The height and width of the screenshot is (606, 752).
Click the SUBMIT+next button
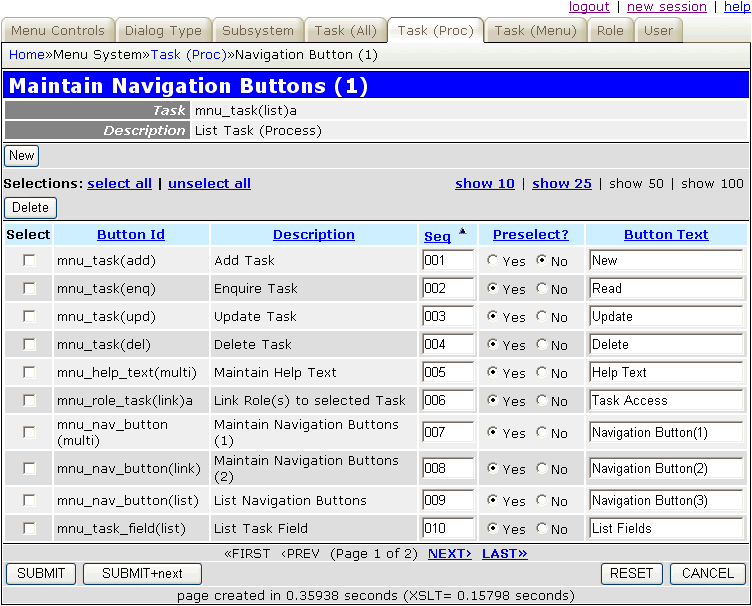(142, 574)
